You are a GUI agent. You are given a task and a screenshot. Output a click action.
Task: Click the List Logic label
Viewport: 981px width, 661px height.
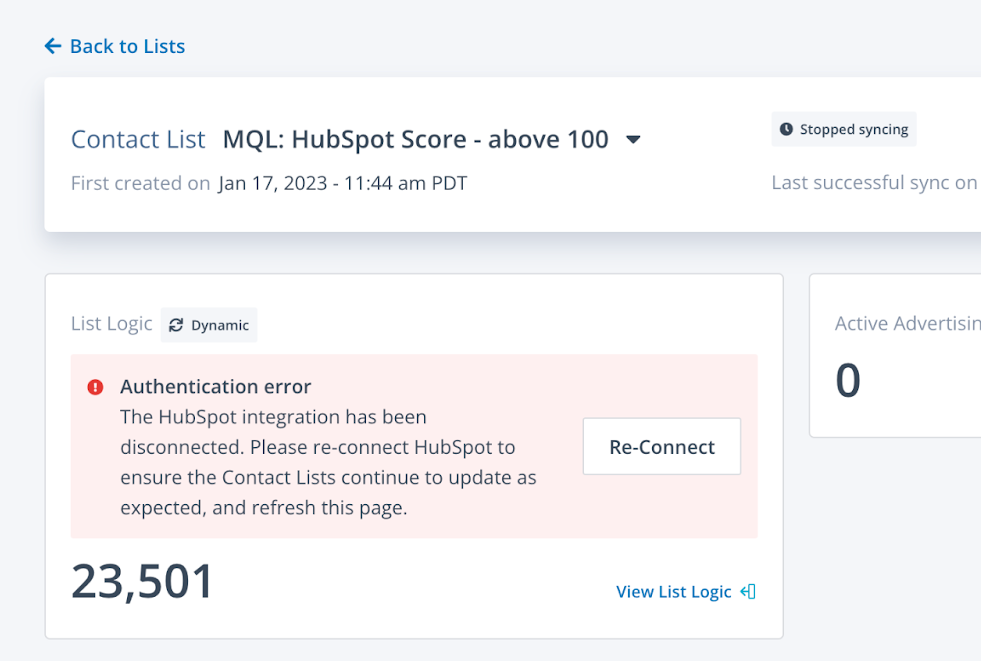tap(111, 323)
